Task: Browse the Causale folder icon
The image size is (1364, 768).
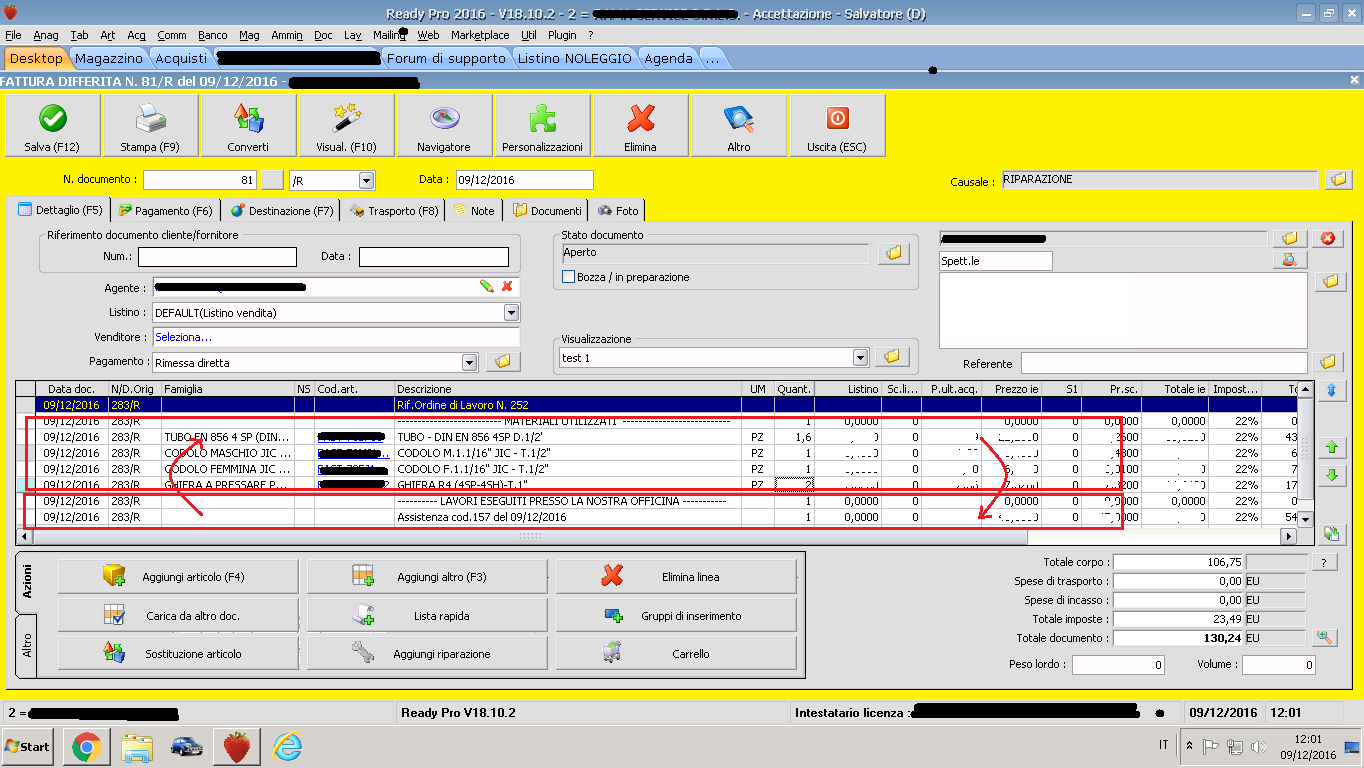Action: click(1338, 180)
